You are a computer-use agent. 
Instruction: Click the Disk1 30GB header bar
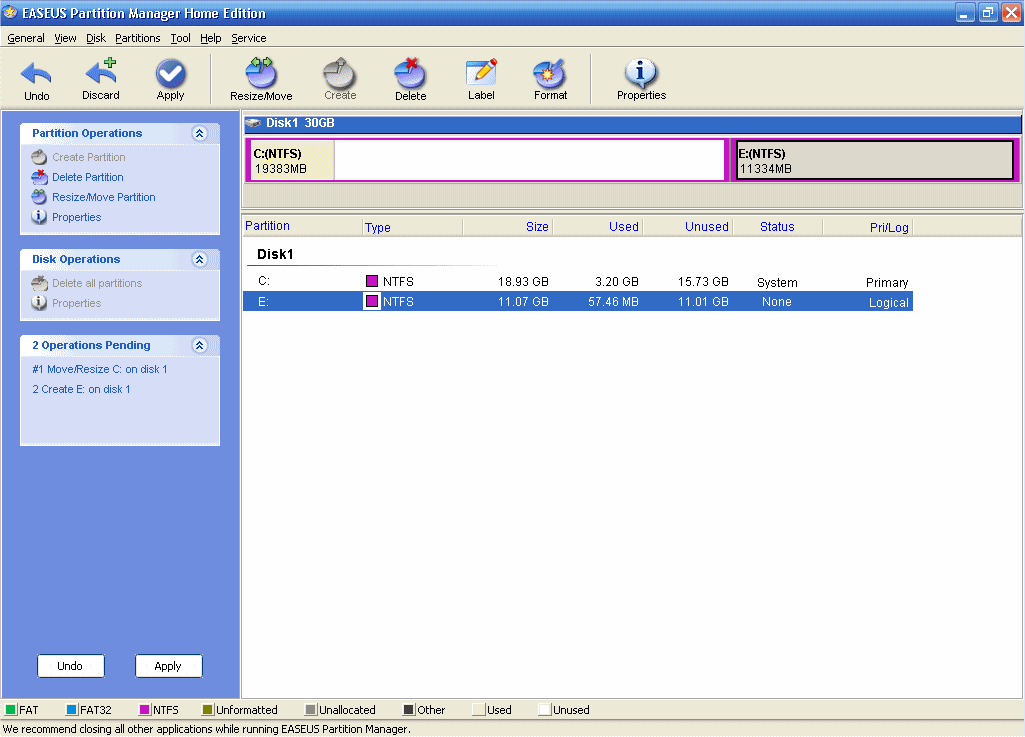pyautogui.click(x=633, y=123)
